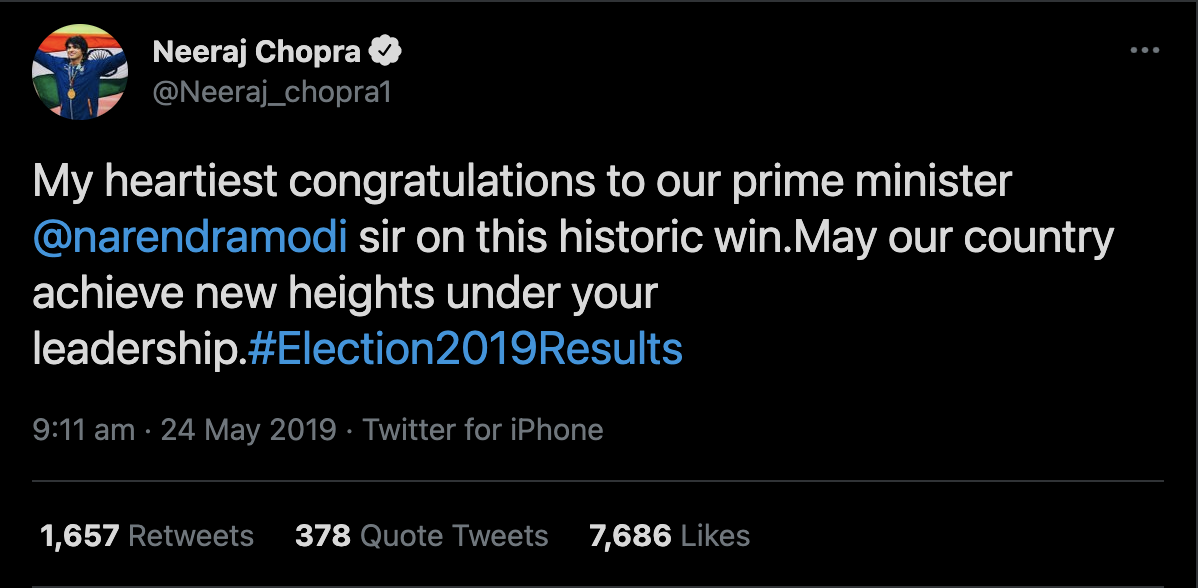The image size is (1198, 588).
Task: Open the @Neeraj_chopra1 handle
Action: 271,92
